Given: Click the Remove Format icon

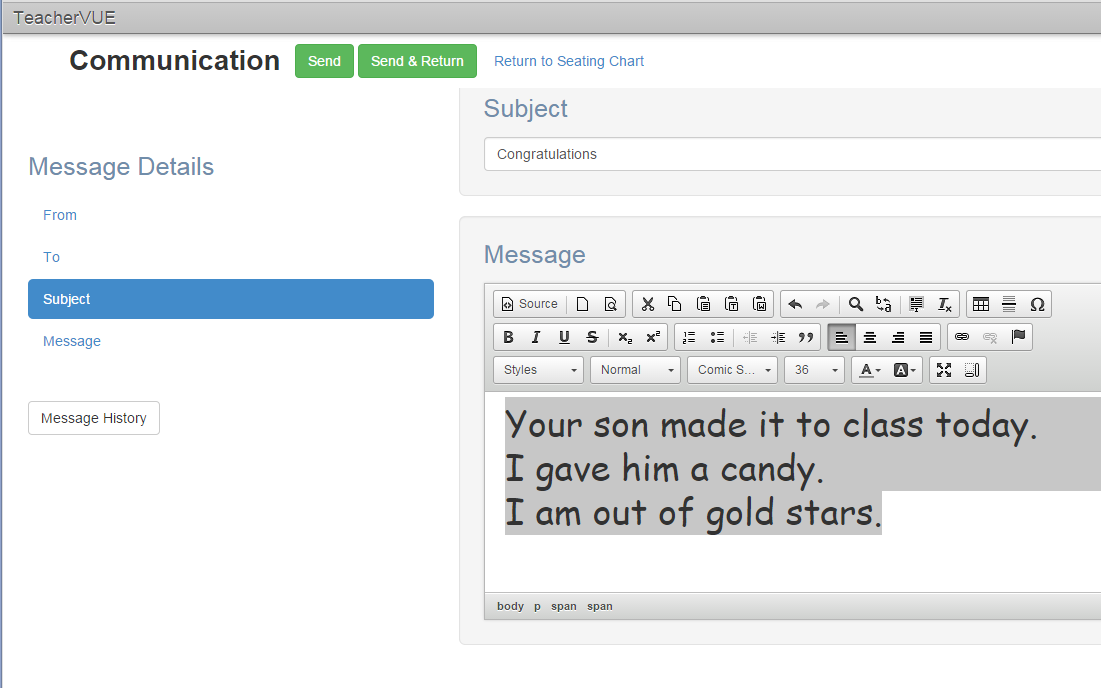Looking at the screenshot, I should tap(944, 304).
